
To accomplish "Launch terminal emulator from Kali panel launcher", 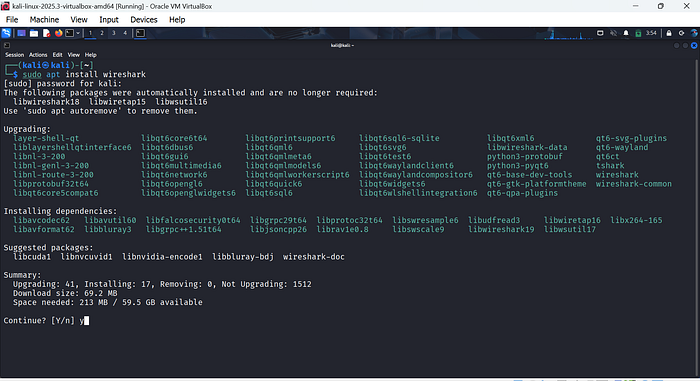I will [x=70, y=33].
